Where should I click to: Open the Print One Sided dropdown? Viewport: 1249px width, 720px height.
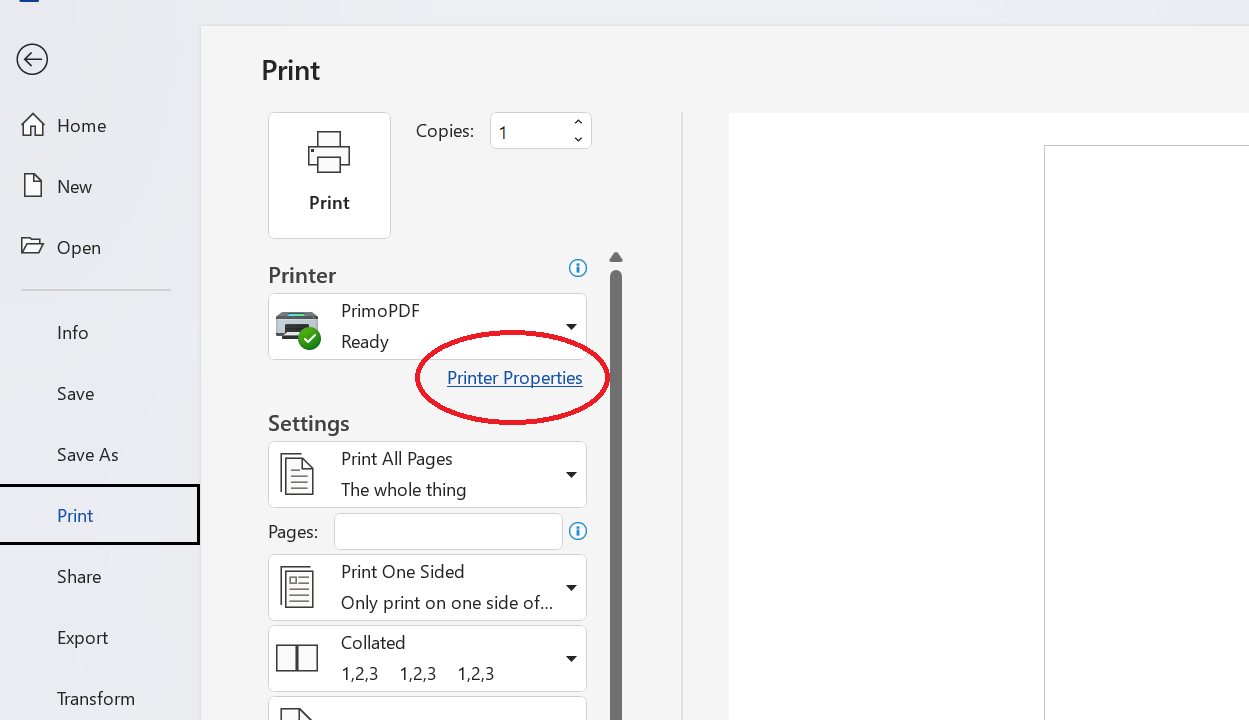[427, 587]
